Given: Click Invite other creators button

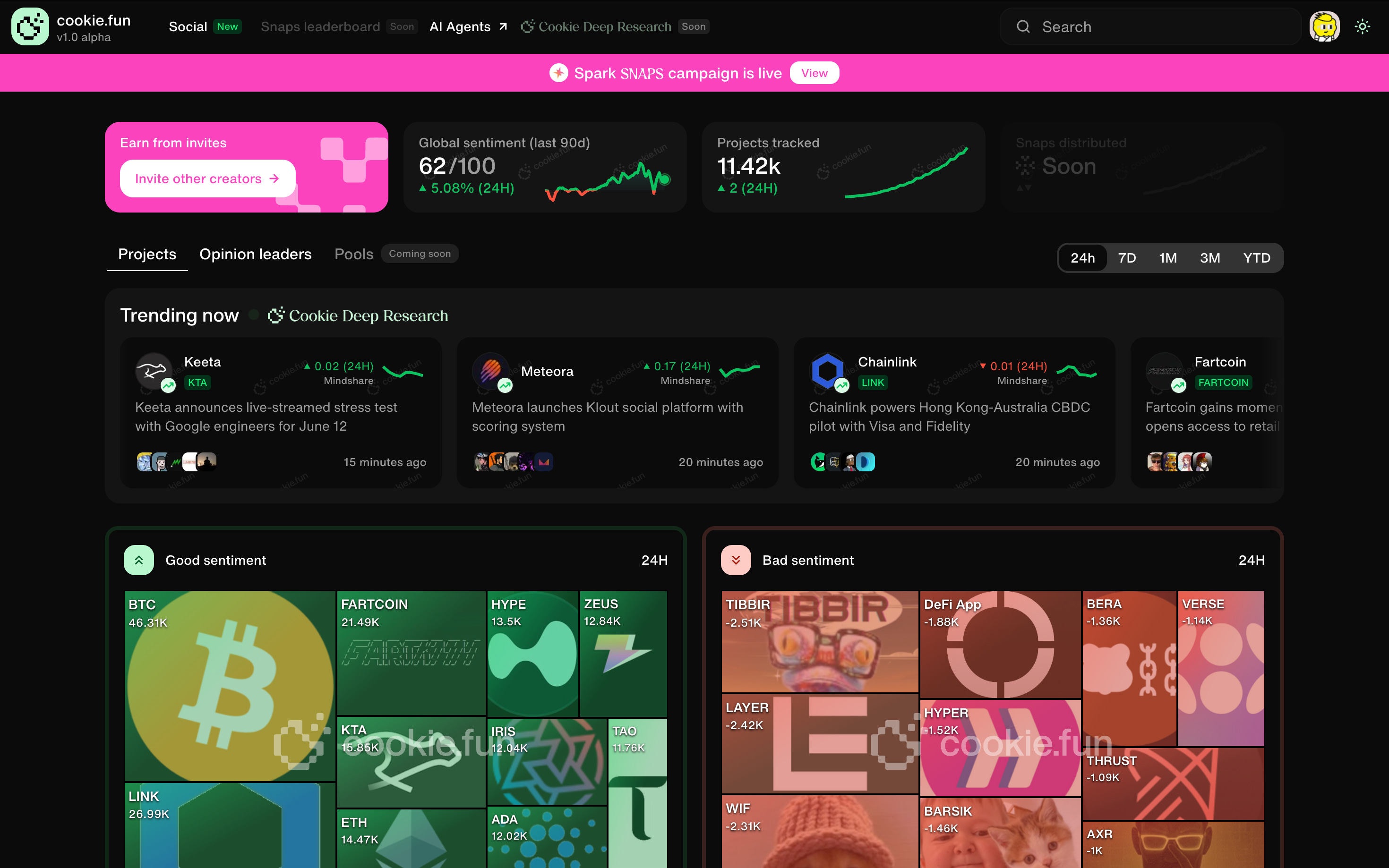Looking at the screenshot, I should tap(207, 179).
